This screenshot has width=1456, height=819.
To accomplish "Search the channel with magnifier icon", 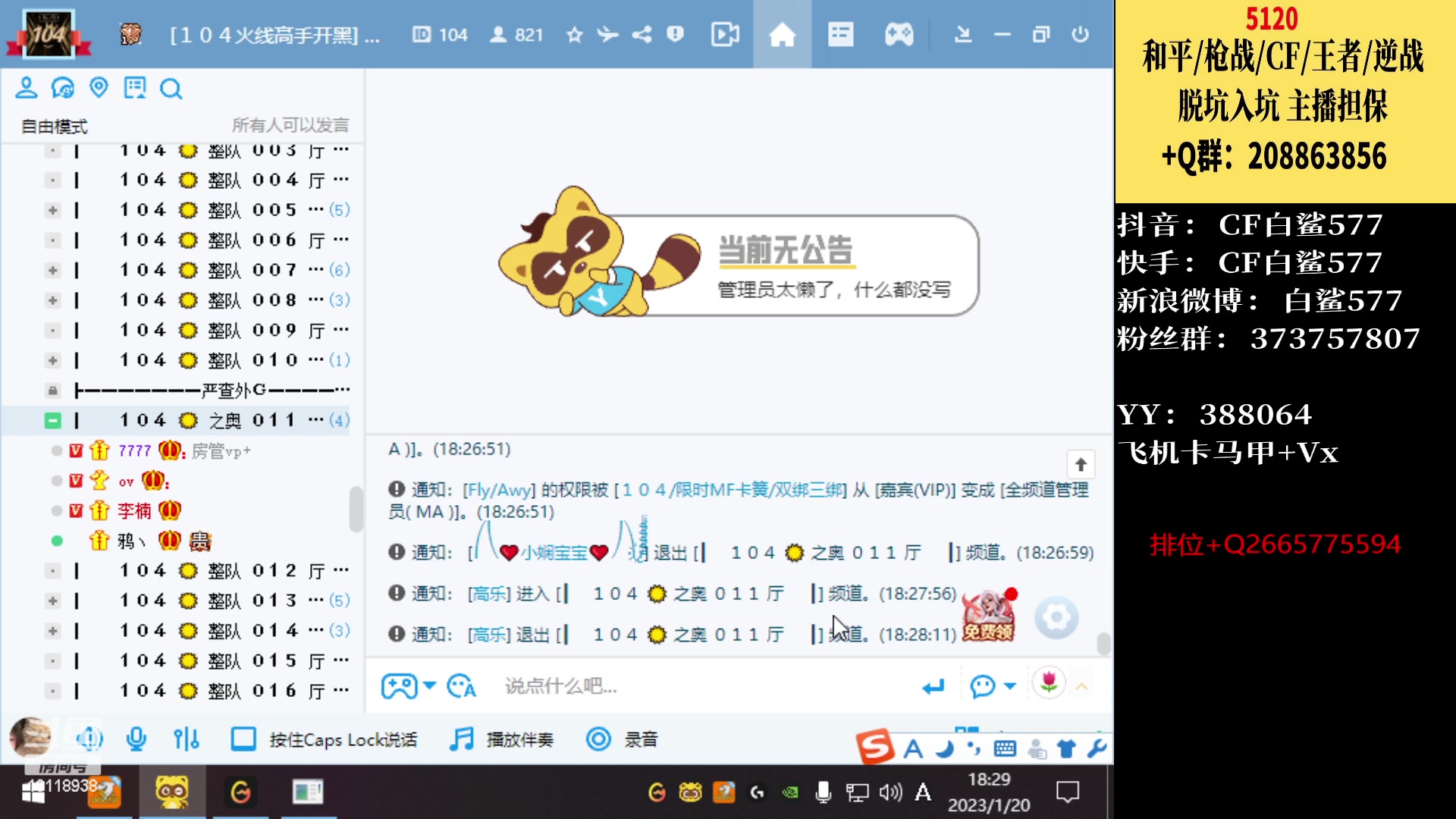I will pyautogui.click(x=171, y=89).
